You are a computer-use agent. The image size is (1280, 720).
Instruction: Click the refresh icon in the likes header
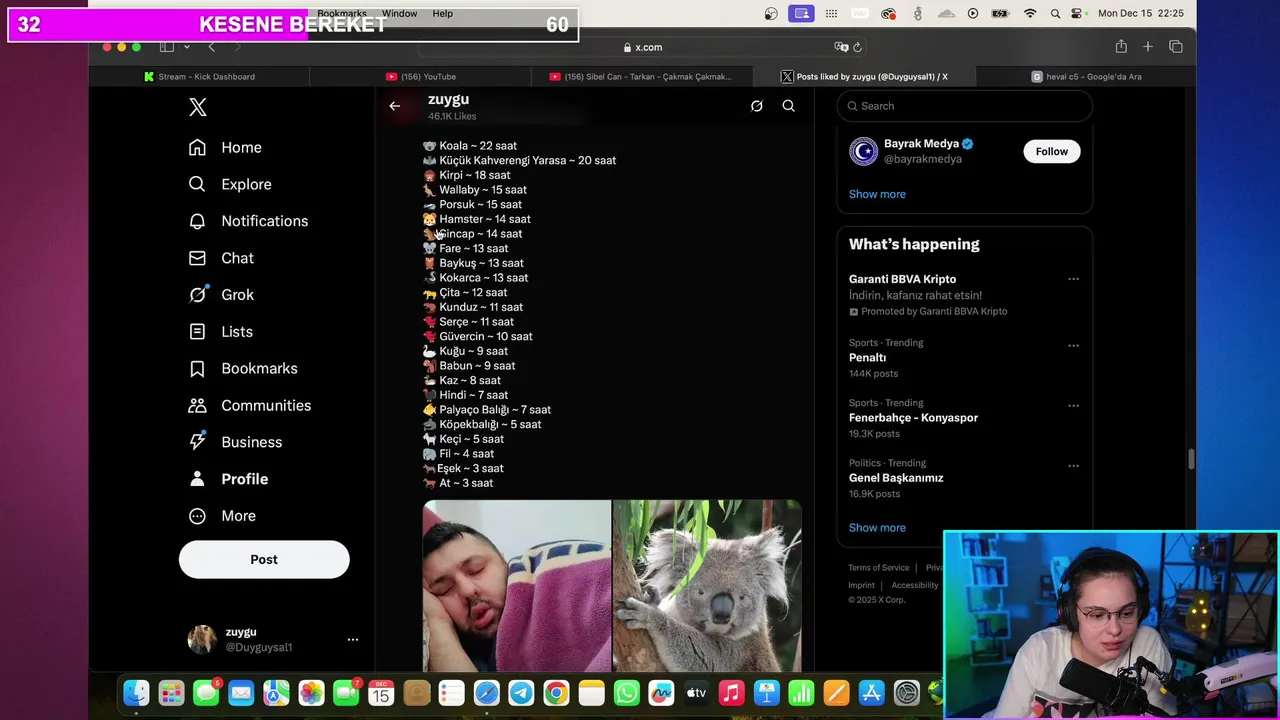tap(757, 106)
